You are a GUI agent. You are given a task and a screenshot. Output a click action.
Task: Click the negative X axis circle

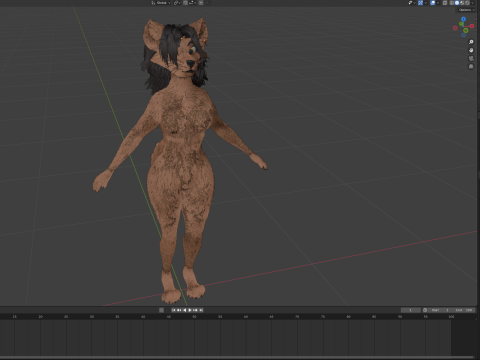point(455,28)
